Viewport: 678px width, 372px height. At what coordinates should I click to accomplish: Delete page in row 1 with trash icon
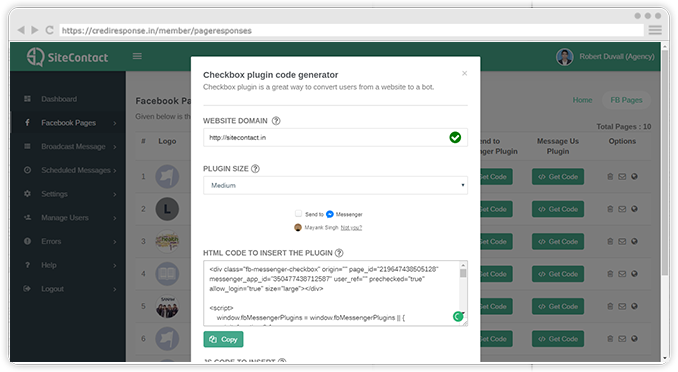(x=610, y=176)
